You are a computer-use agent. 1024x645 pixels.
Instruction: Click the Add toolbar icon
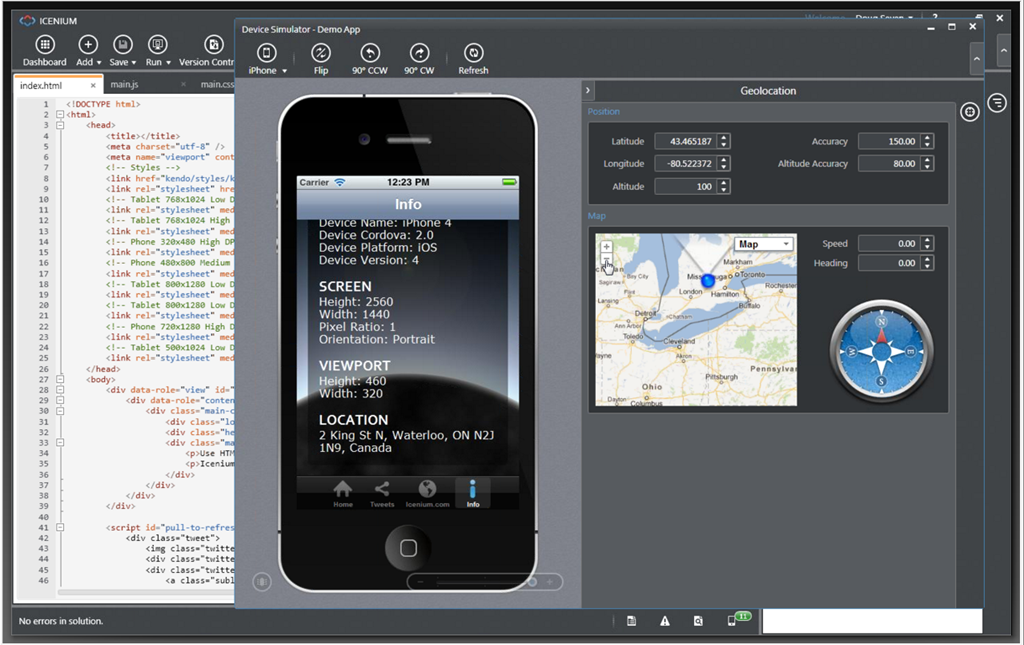tap(88, 44)
